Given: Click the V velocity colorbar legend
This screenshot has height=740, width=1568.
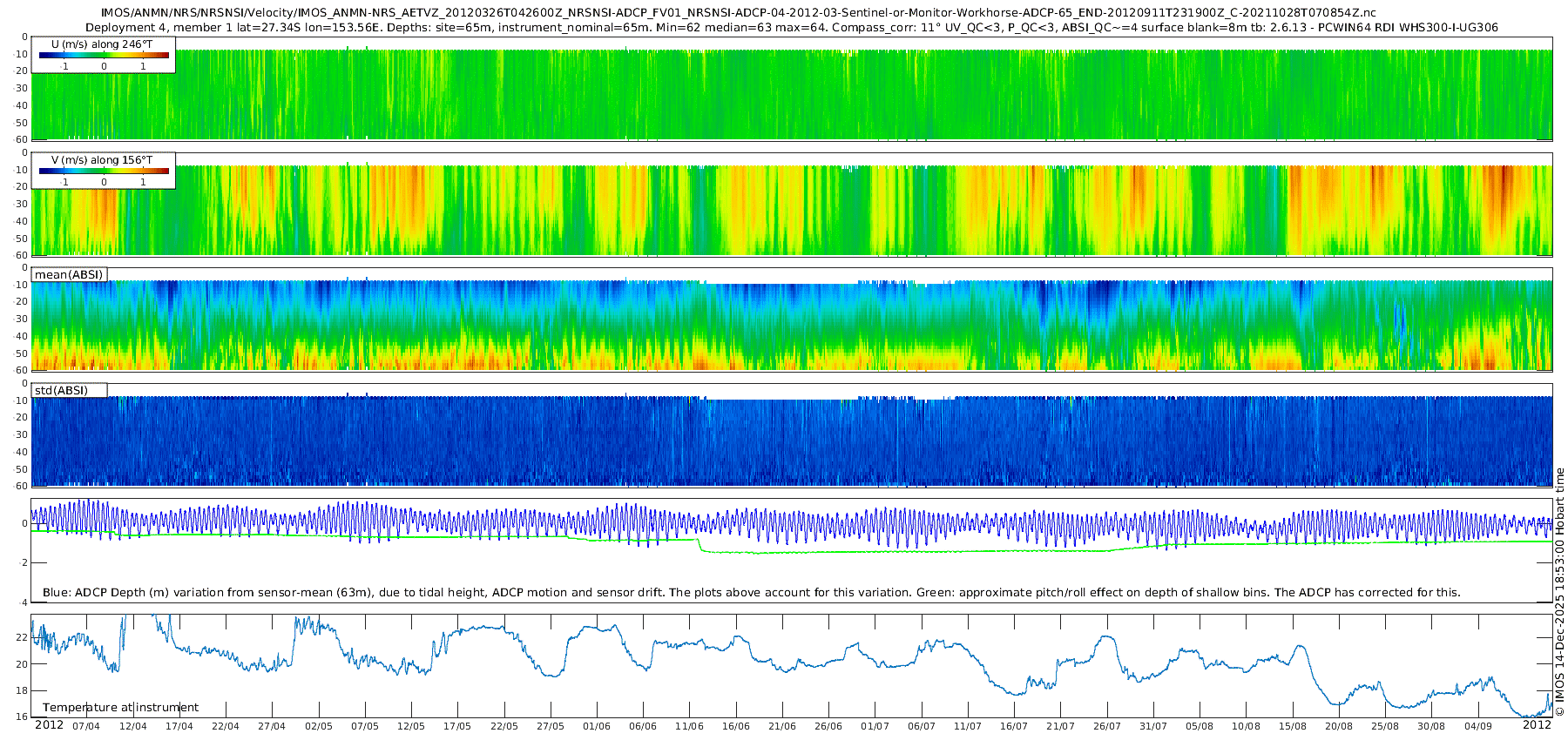Looking at the screenshot, I should (104, 172).
